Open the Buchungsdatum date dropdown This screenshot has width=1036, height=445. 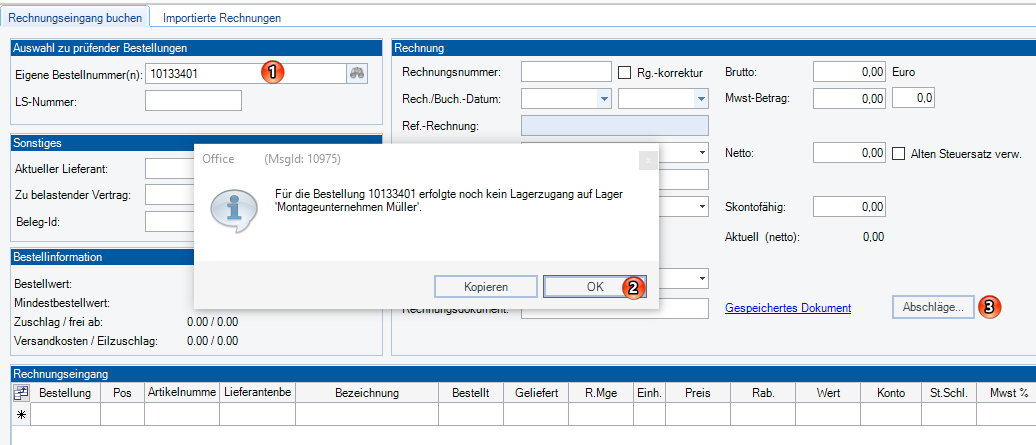(x=700, y=99)
